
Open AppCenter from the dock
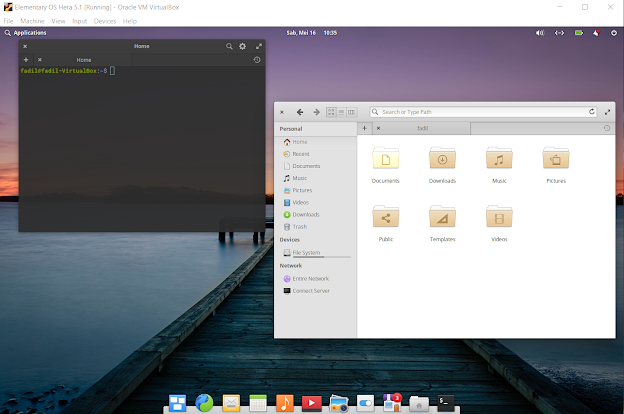(392, 402)
